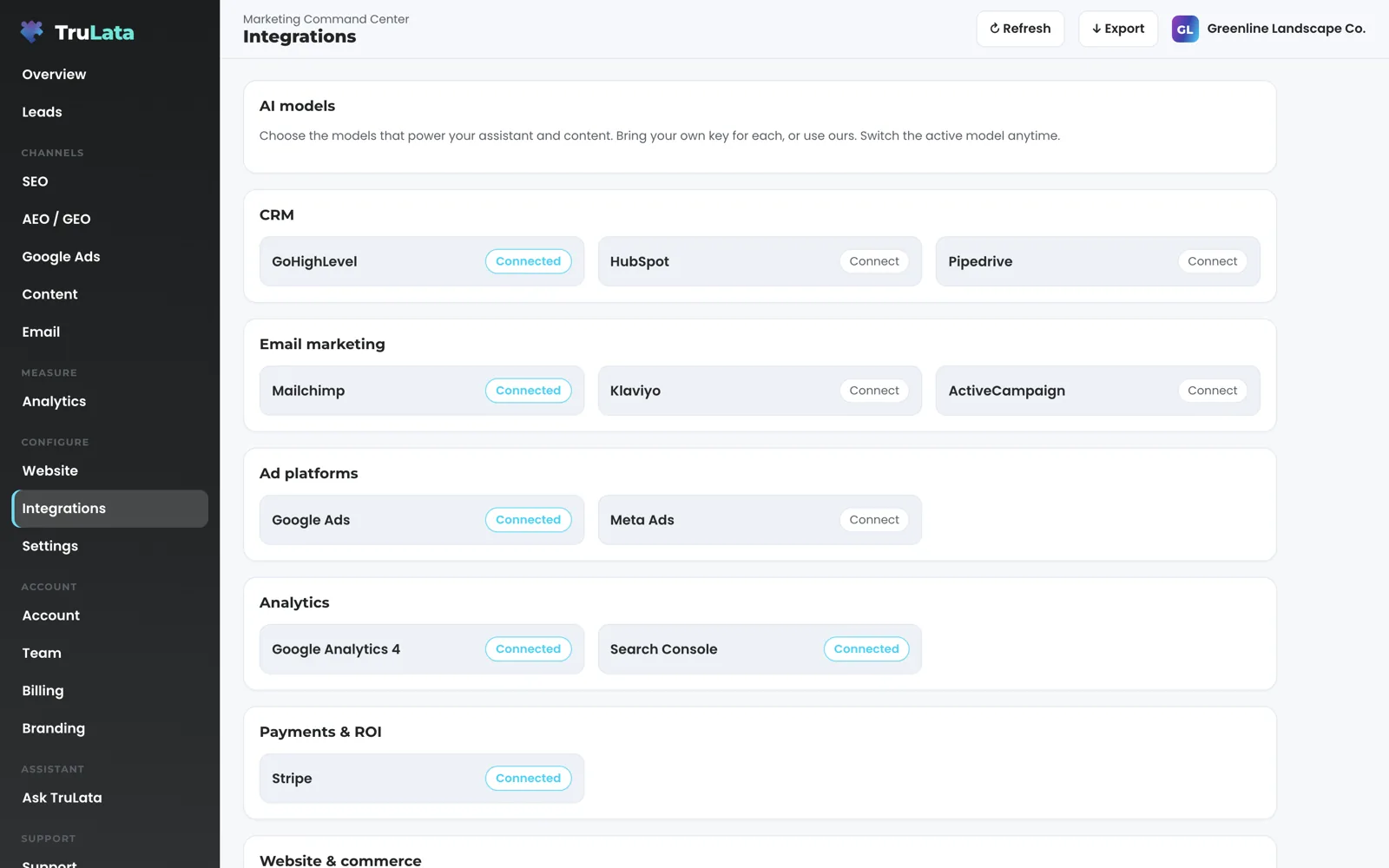
Task: Click Google Analytics 4 Connected button
Action: [x=528, y=649]
